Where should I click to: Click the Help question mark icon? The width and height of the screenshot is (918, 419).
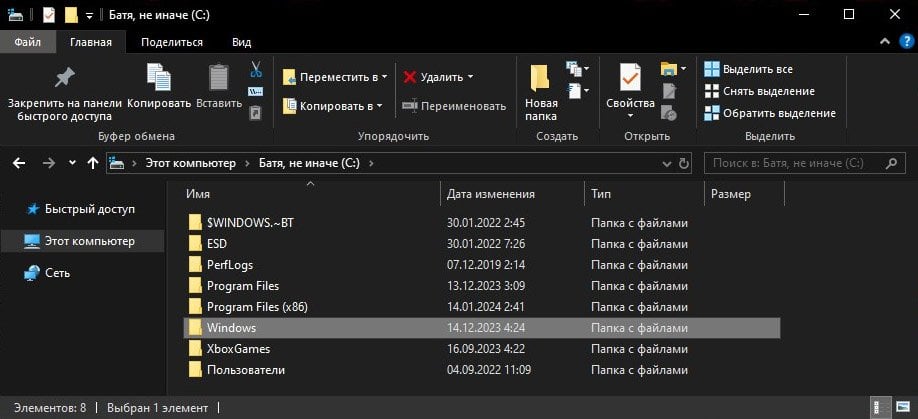pos(905,42)
